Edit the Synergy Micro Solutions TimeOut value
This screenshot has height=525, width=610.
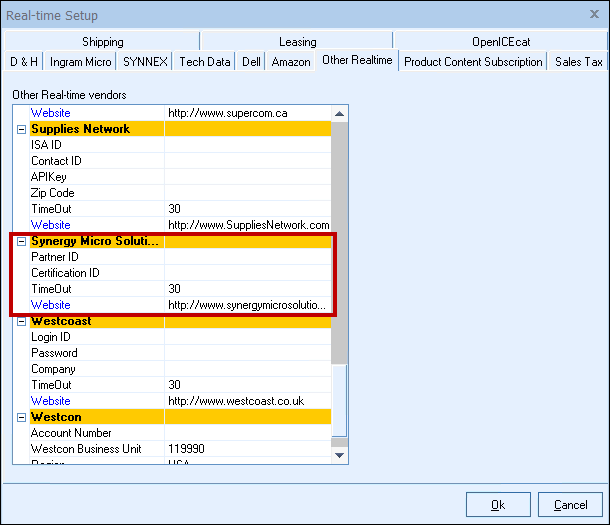[248, 289]
